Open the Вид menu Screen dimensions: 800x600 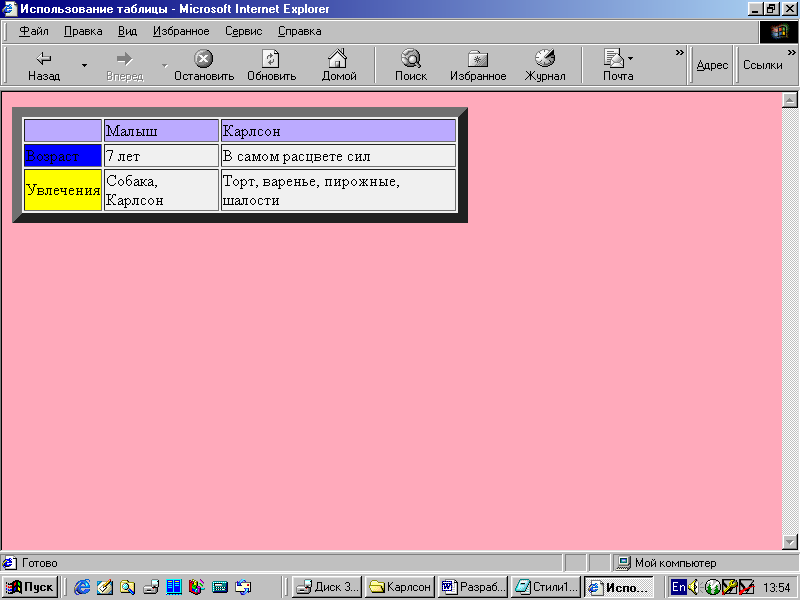[x=128, y=31]
